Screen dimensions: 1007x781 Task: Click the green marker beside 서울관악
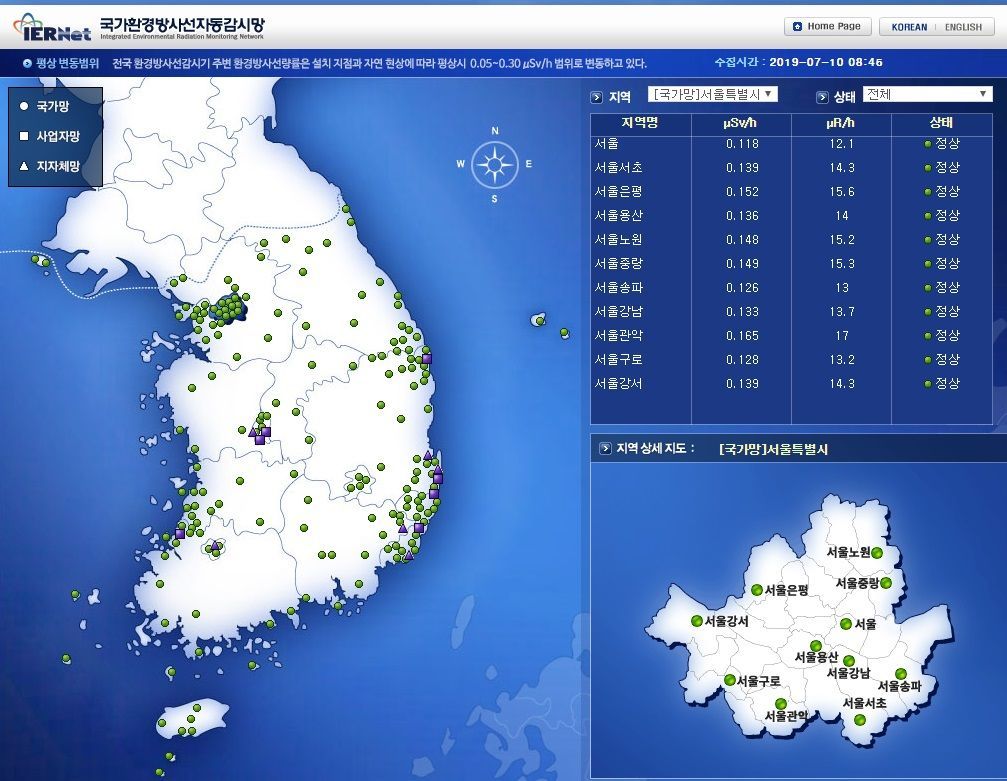pyautogui.click(x=781, y=704)
